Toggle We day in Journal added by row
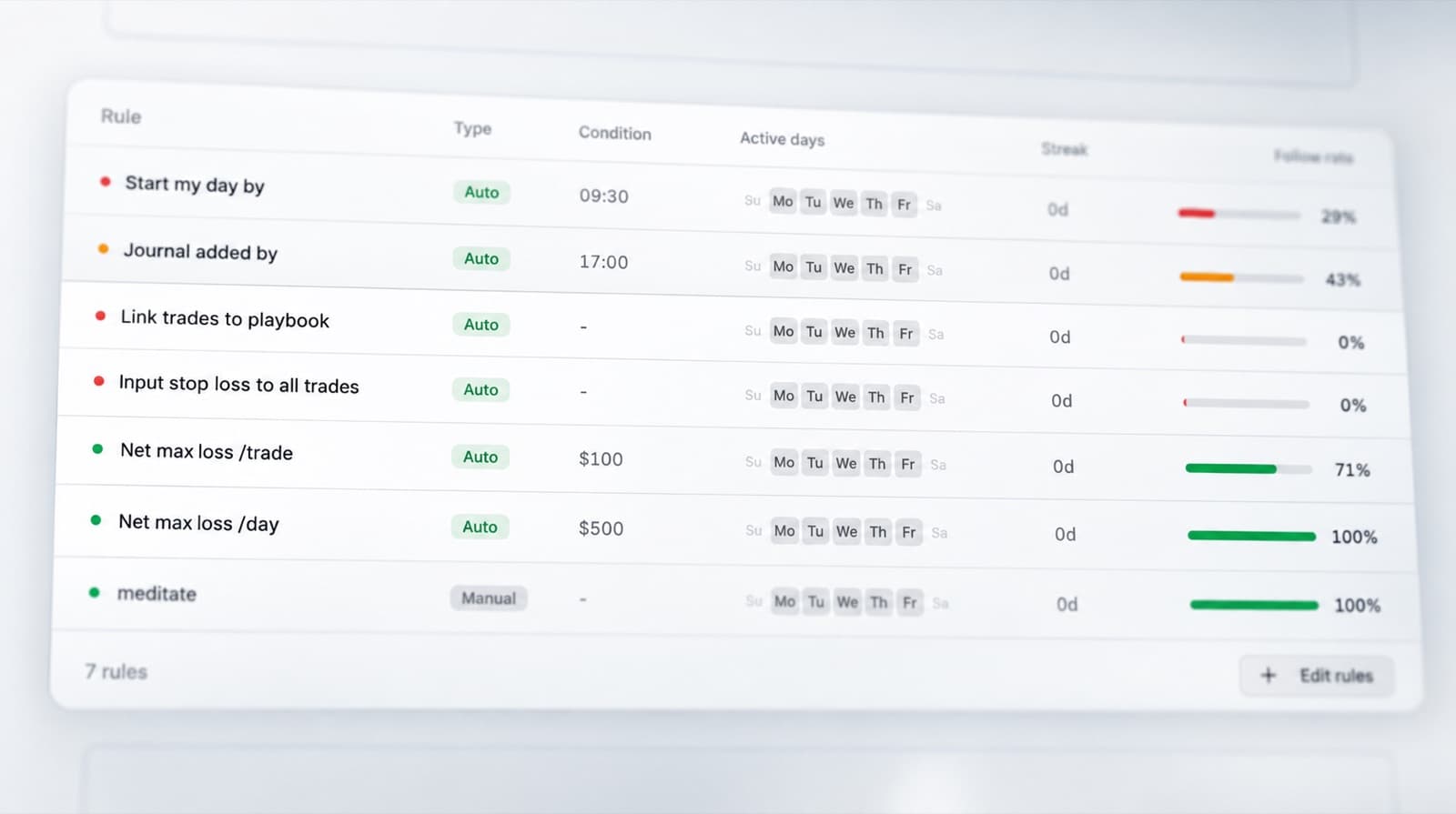The height and width of the screenshot is (814, 1456). coord(844,267)
